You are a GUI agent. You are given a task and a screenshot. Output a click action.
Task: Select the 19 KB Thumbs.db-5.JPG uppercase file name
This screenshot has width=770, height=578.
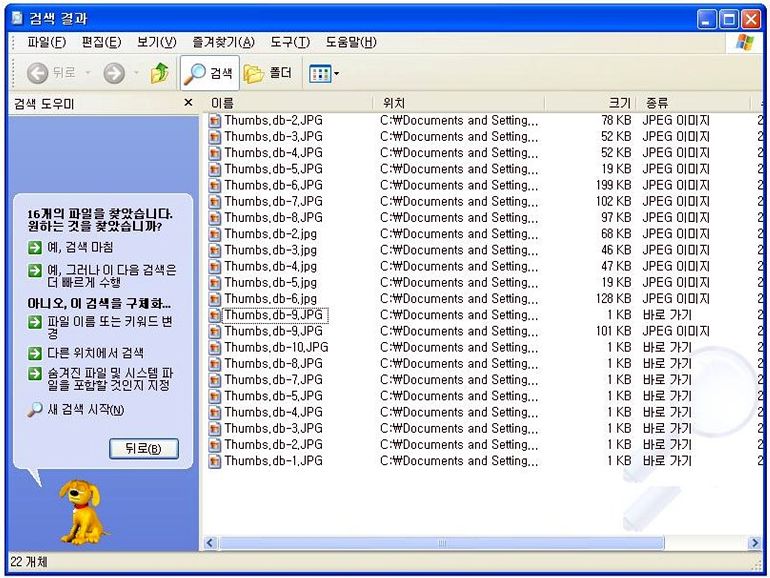274,169
